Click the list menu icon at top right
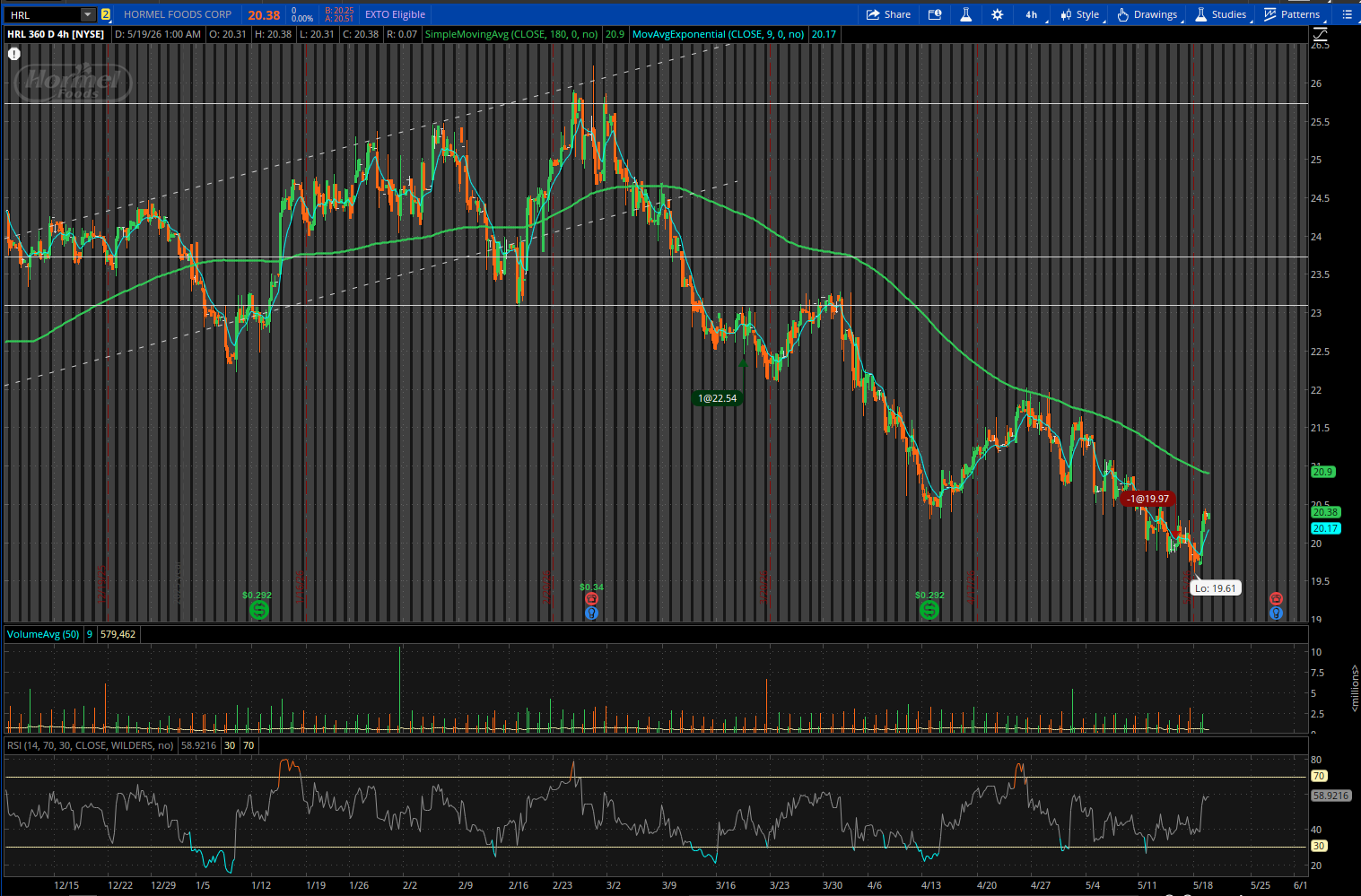Screen dimensions: 1361x896 [1347, 14]
